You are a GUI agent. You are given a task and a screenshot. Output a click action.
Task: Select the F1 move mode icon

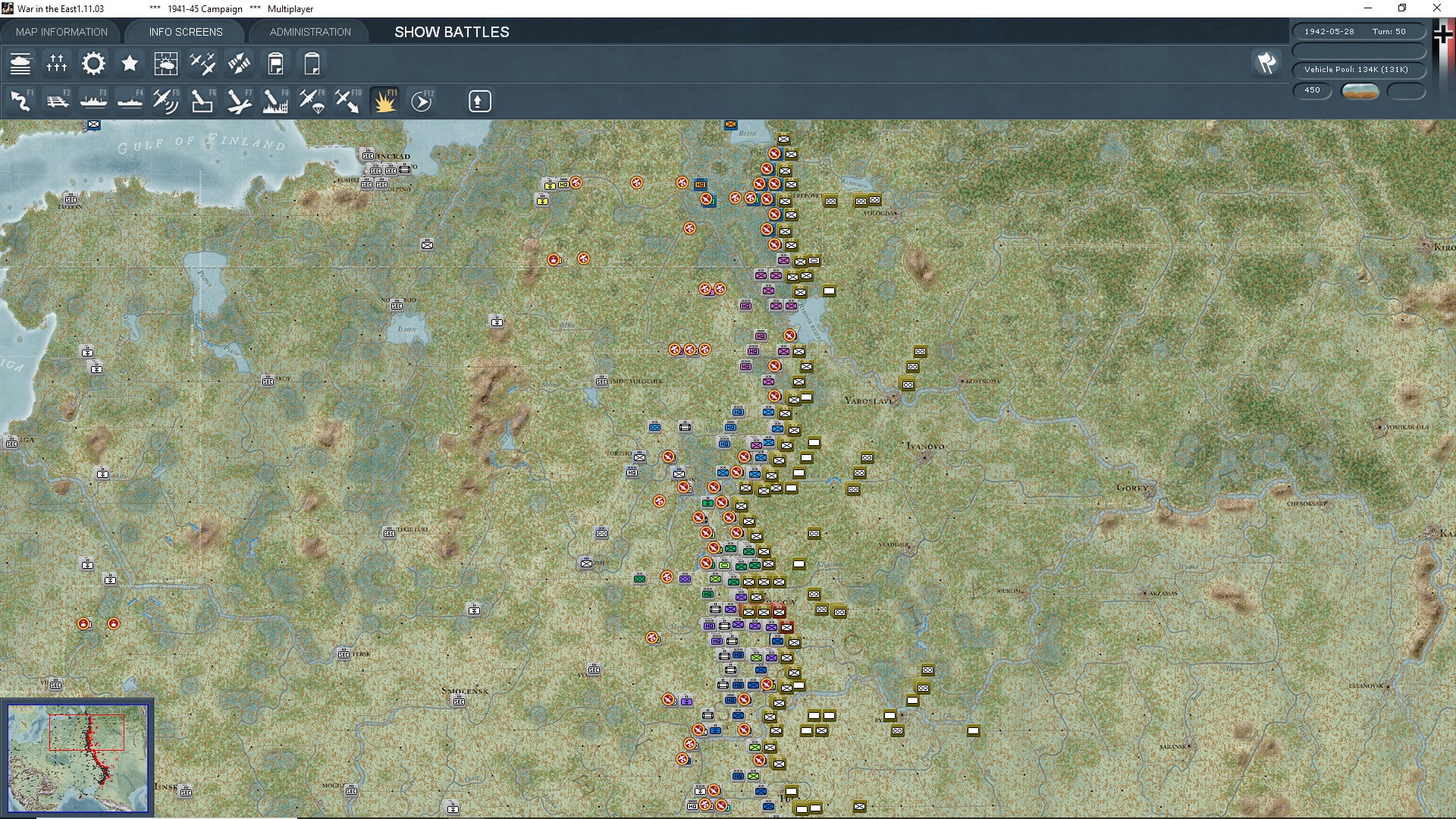pyautogui.click(x=20, y=101)
